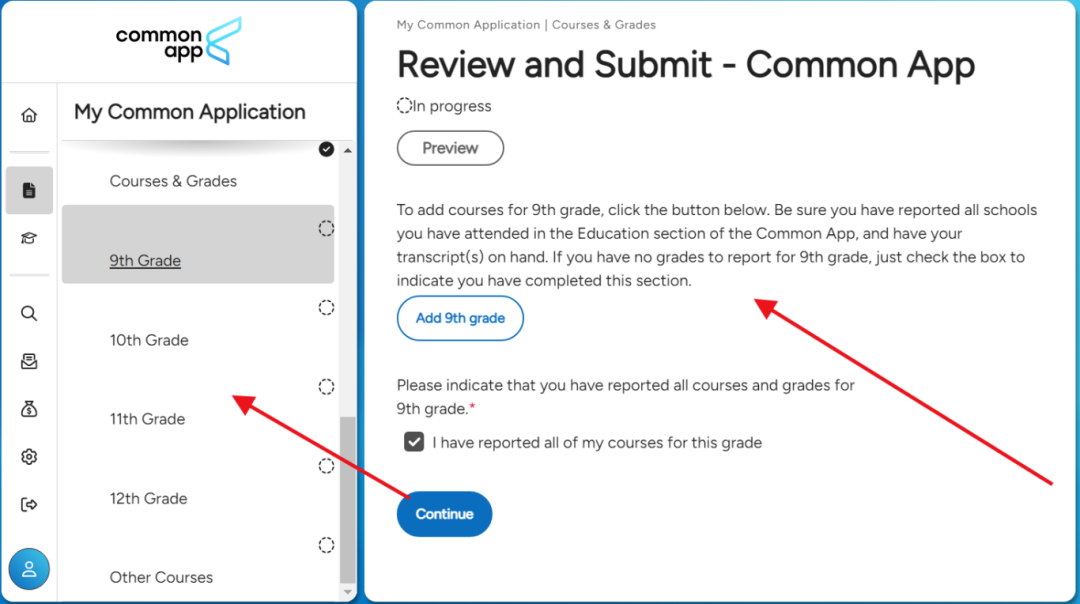This screenshot has width=1080, height=604.
Task: Click the graduation cap colleges icon
Action: tap(29, 238)
